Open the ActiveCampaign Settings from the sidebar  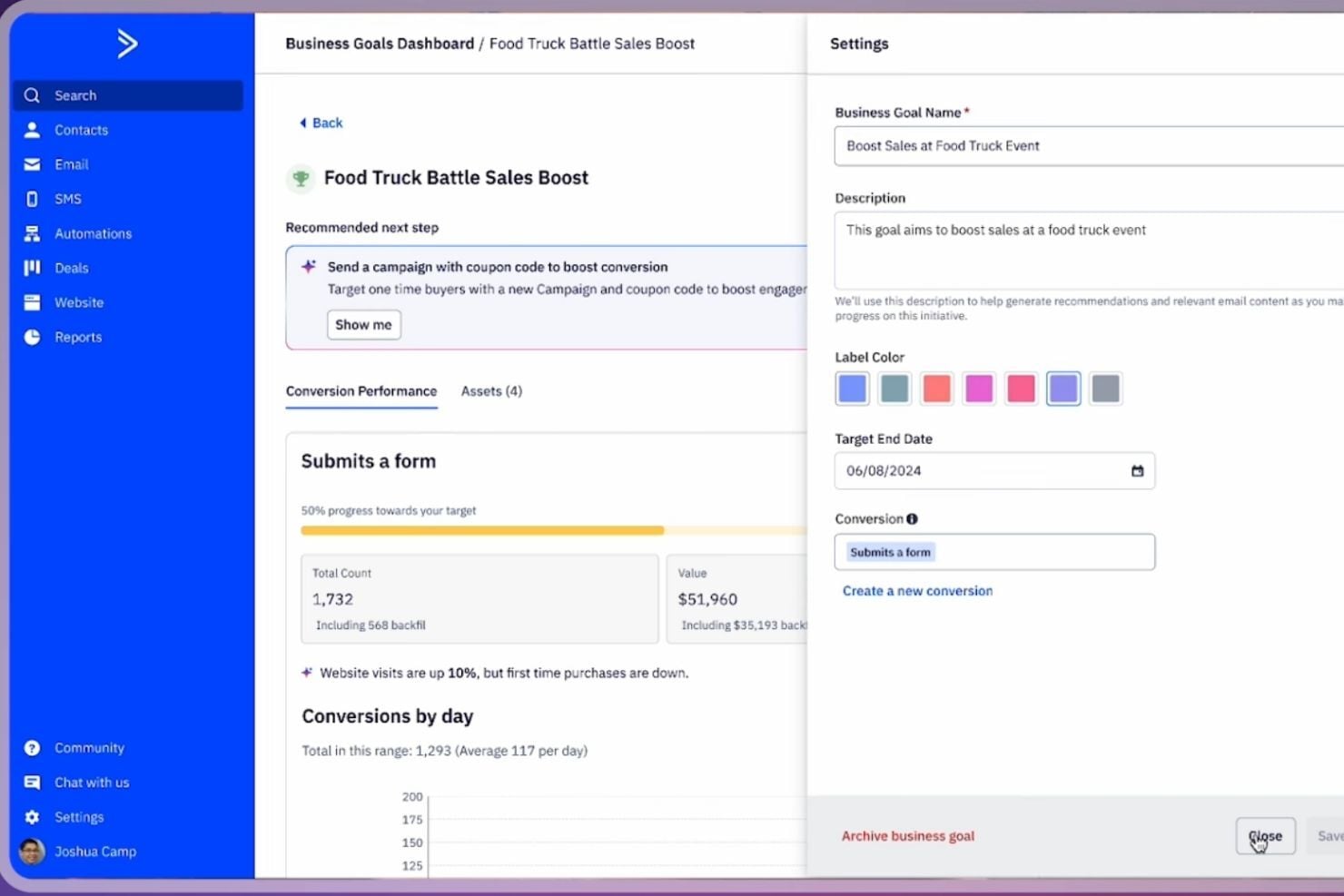click(x=79, y=816)
